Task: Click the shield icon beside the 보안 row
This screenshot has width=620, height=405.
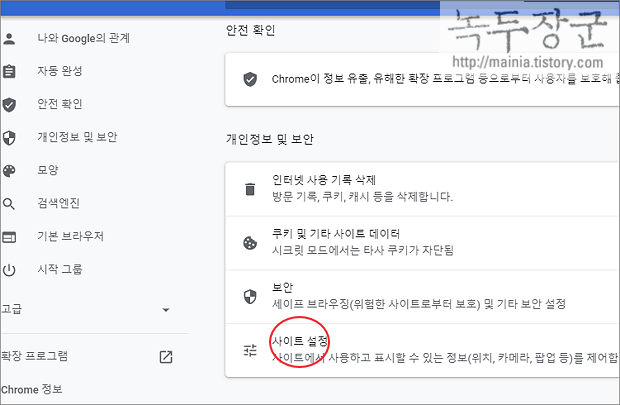Action: [250, 297]
